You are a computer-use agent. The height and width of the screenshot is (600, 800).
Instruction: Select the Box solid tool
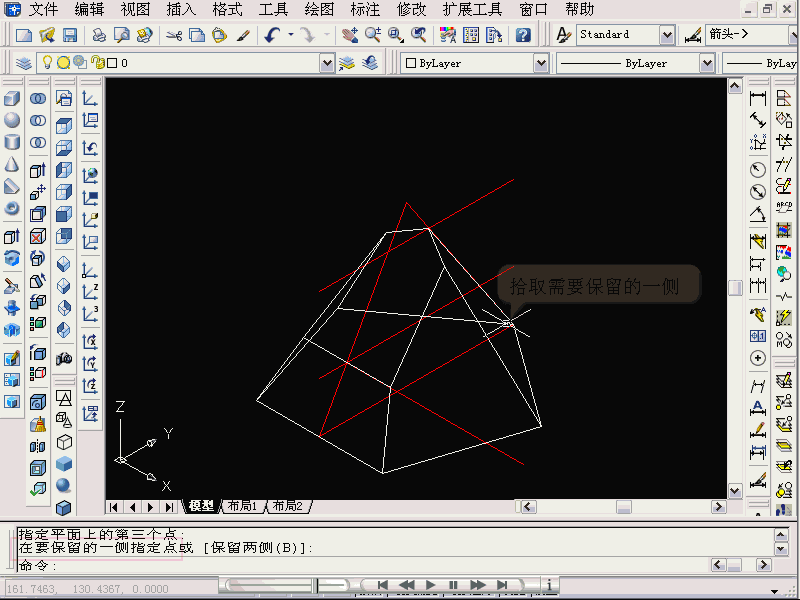point(12,99)
